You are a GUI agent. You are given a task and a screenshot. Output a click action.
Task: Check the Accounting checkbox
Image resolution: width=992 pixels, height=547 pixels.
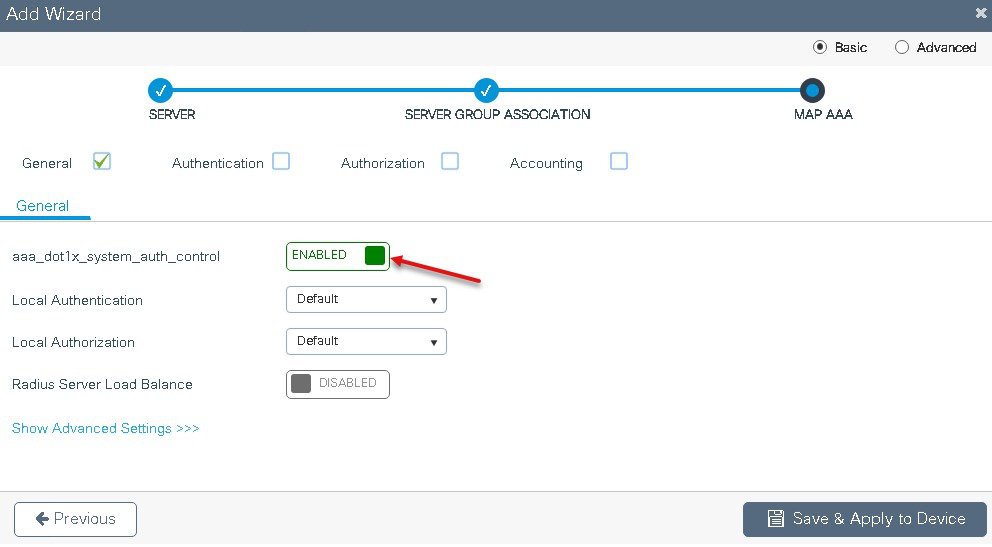point(619,162)
